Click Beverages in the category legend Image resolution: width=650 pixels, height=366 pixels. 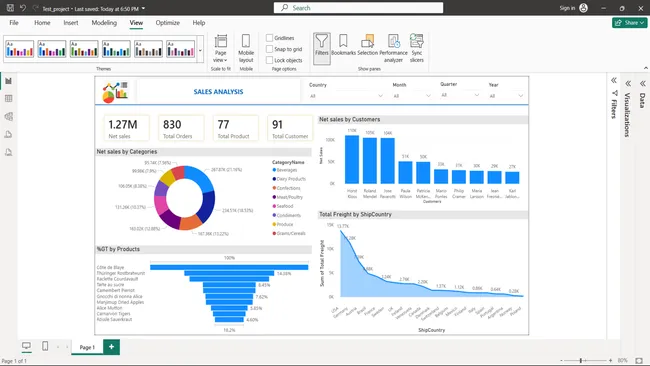coord(285,170)
